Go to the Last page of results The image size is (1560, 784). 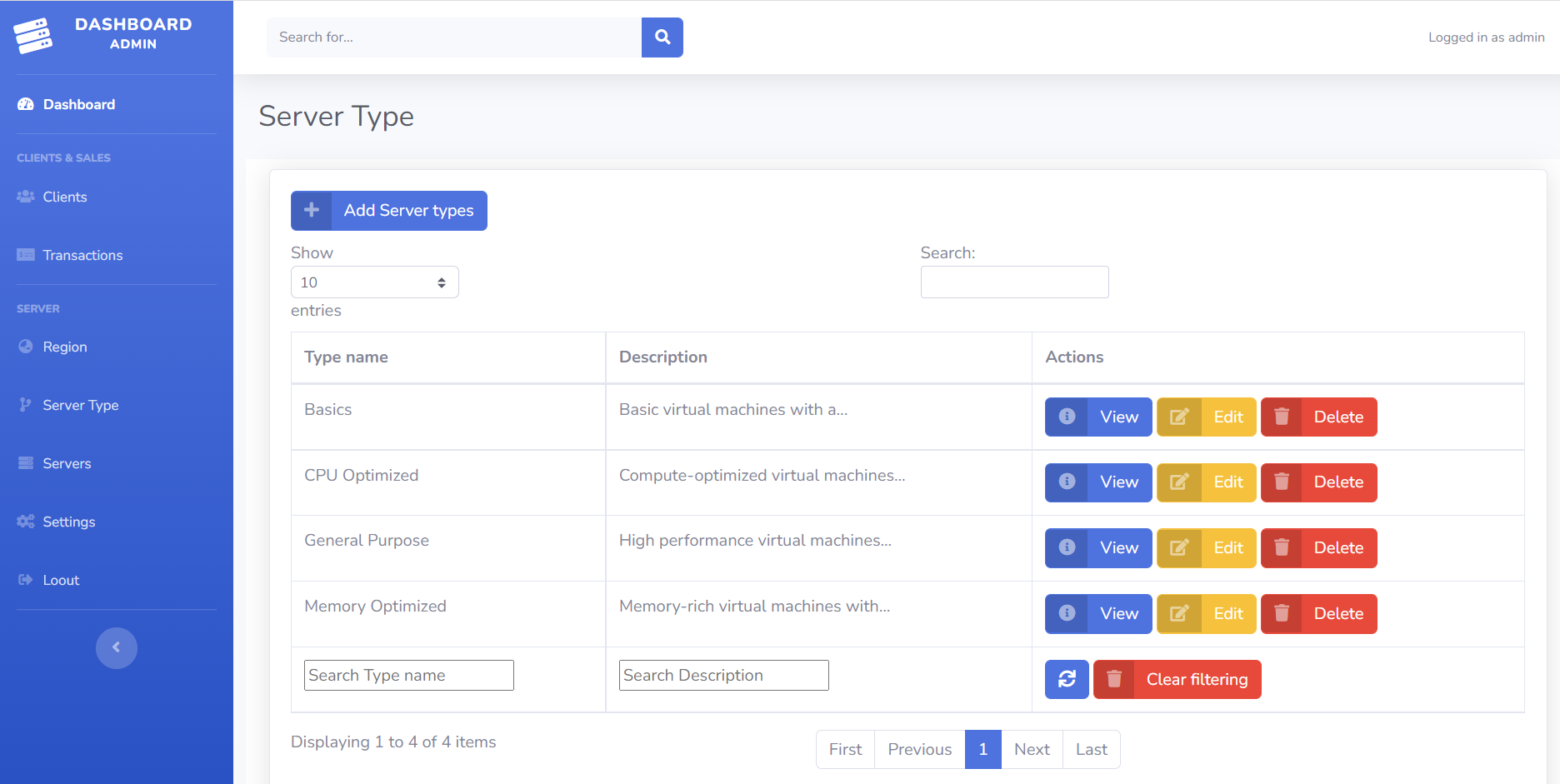pos(1091,749)
